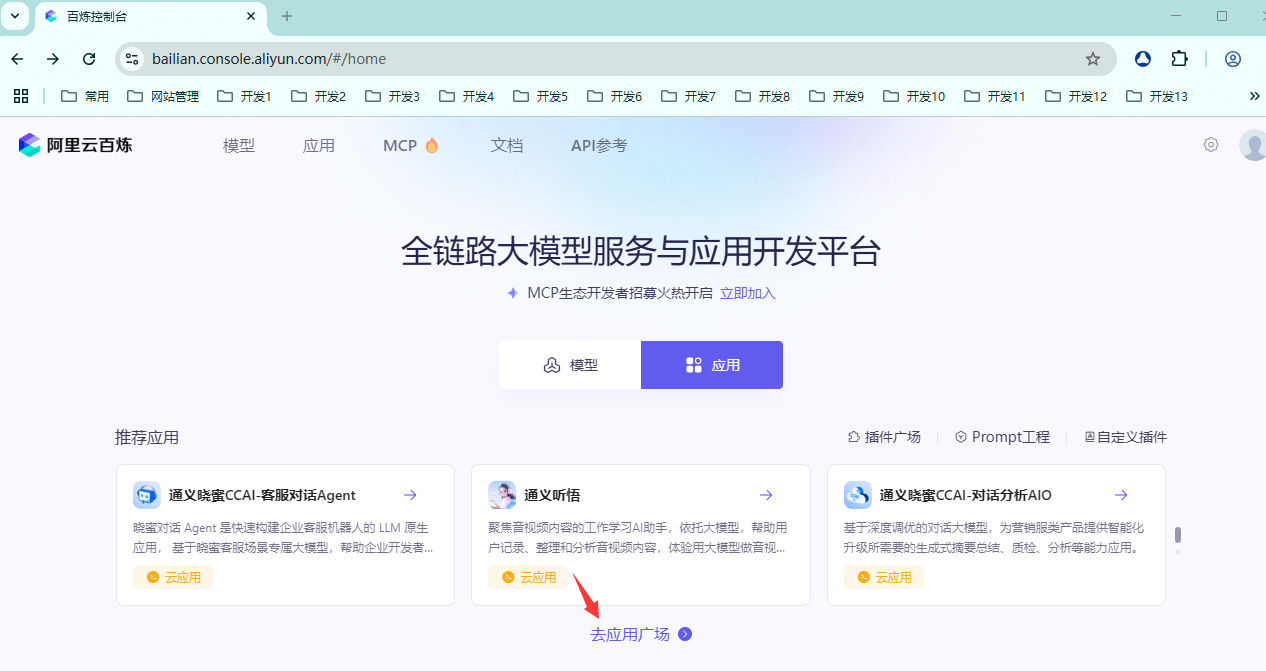
Task: Click the blue extension icon in toolbar
Action: (1143, 59)
